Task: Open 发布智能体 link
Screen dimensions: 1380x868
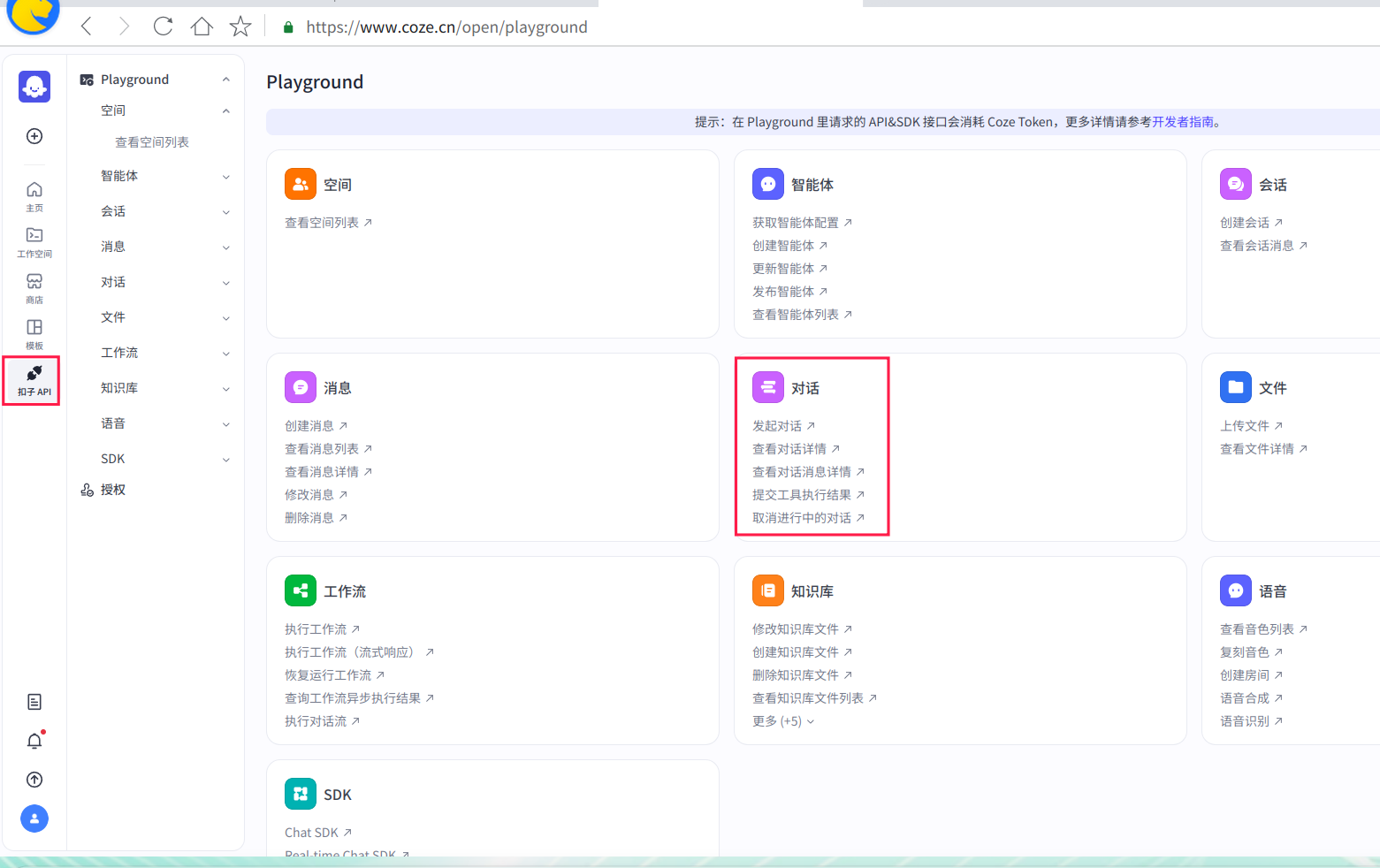Action: tap(789, 292)
